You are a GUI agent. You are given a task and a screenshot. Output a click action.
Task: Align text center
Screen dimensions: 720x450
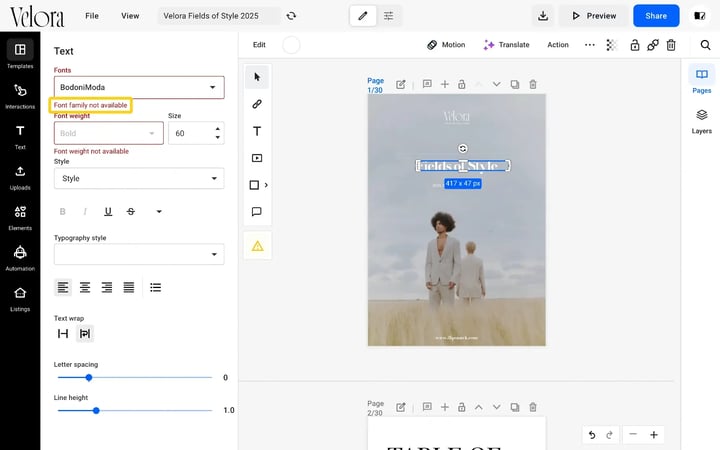[85, 287]
